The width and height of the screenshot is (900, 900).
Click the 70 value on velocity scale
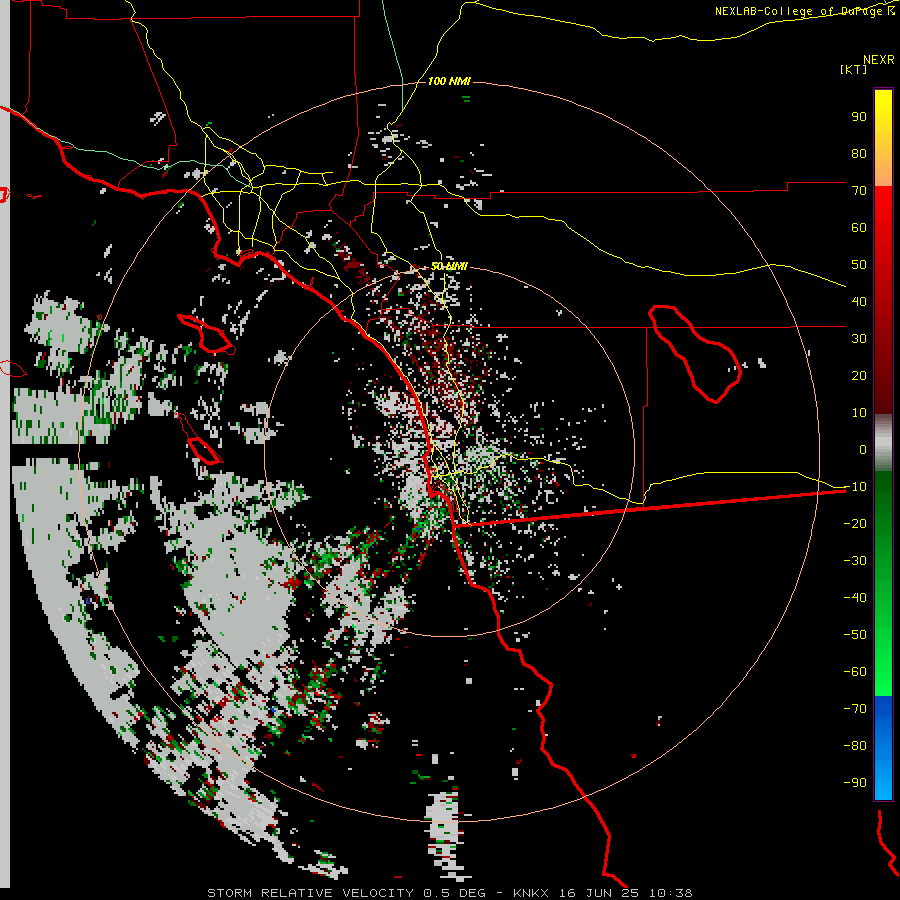(x=859, y=191)
